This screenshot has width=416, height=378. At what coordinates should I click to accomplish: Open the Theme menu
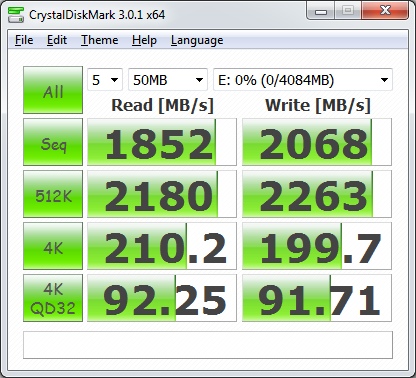pyautogui.click(x=99, y=40)
